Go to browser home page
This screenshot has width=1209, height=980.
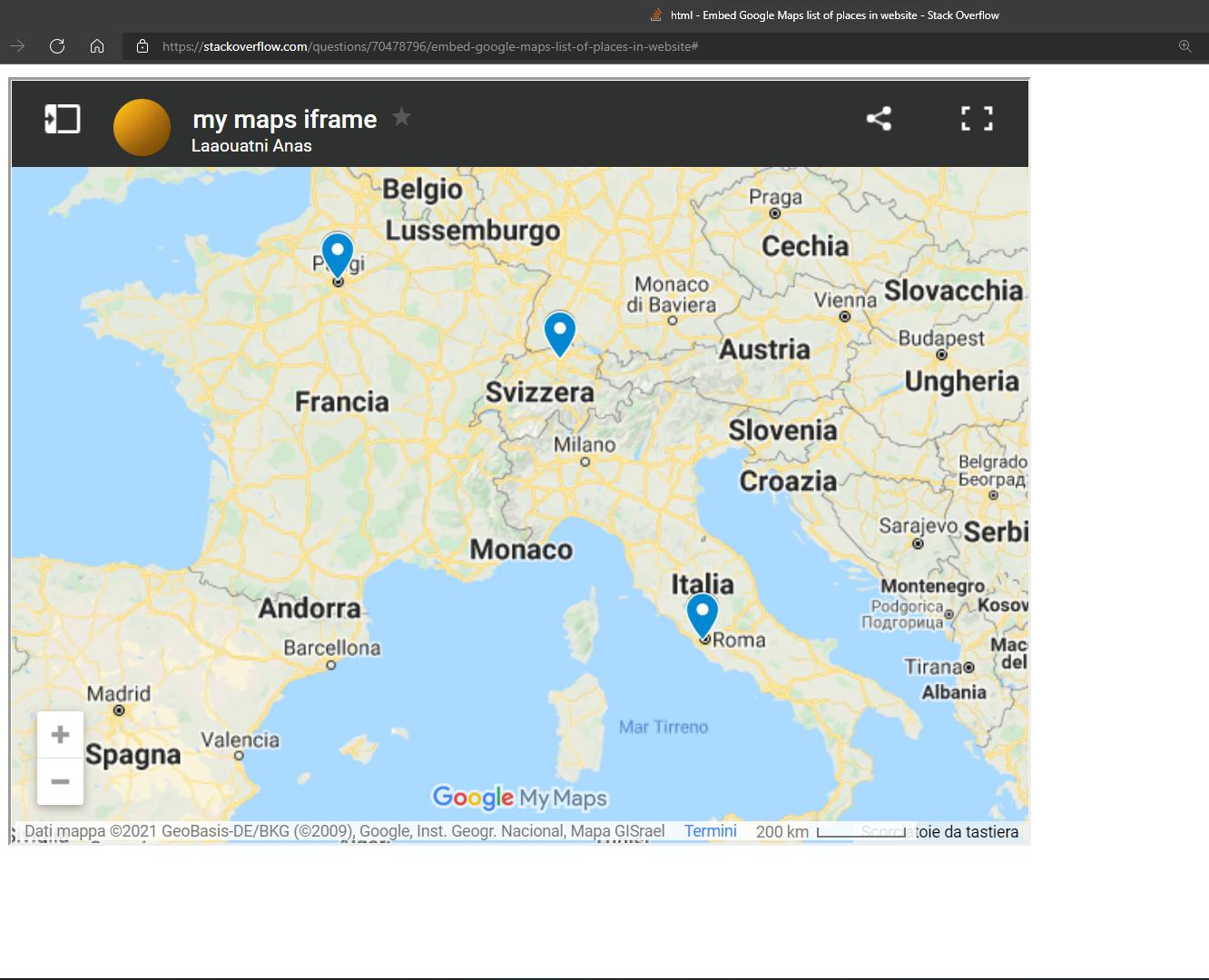pos(97,46)
